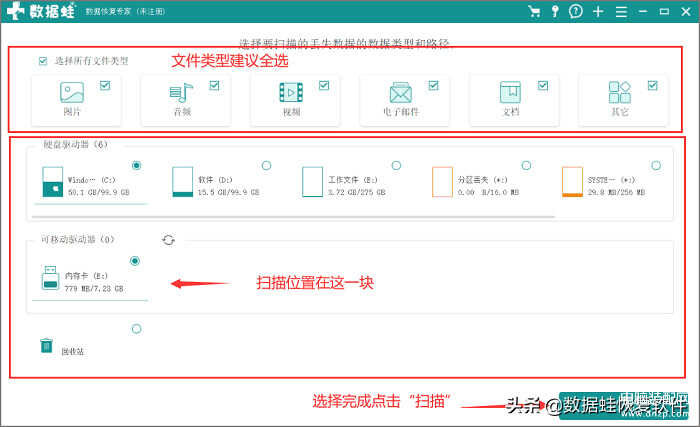
Task: Select the recycle bin radio button
Action: (137, 329)
